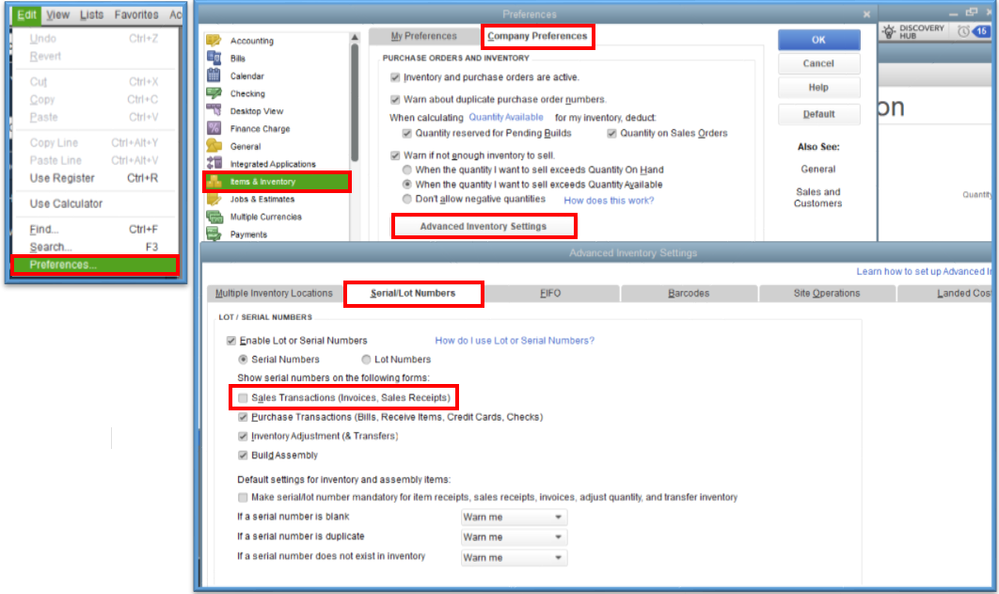Open the Favorites menu
The height and width of the screenshot is (594, 999).
(x=136, y=15)
